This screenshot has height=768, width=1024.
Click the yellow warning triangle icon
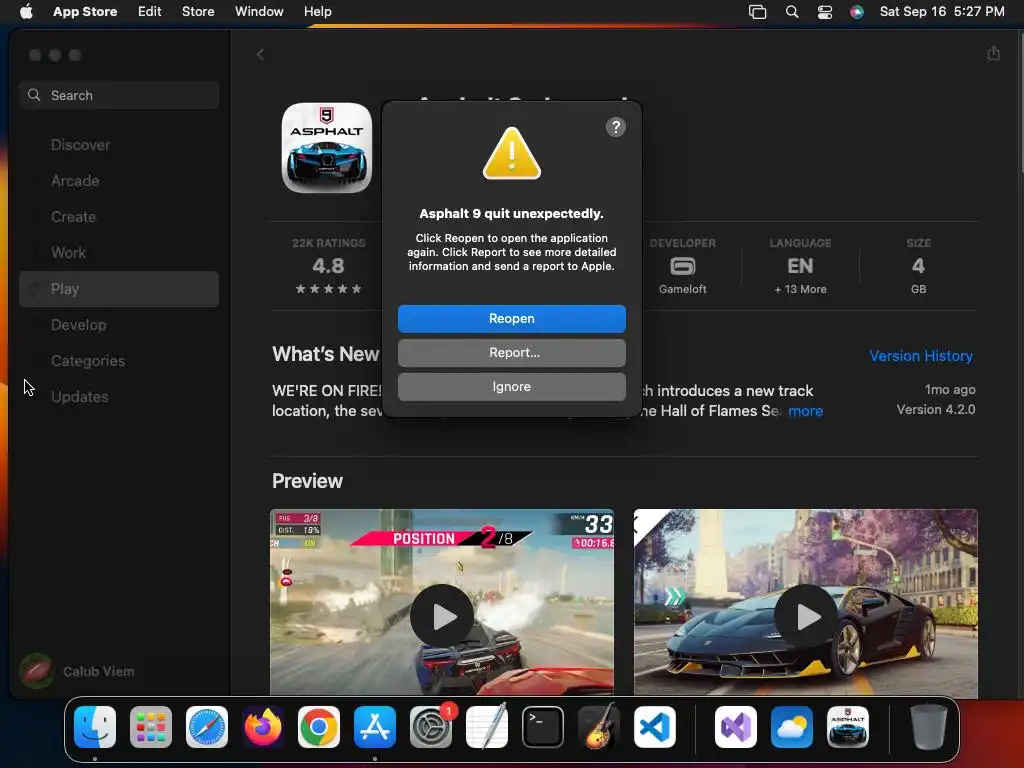point(511,153)
